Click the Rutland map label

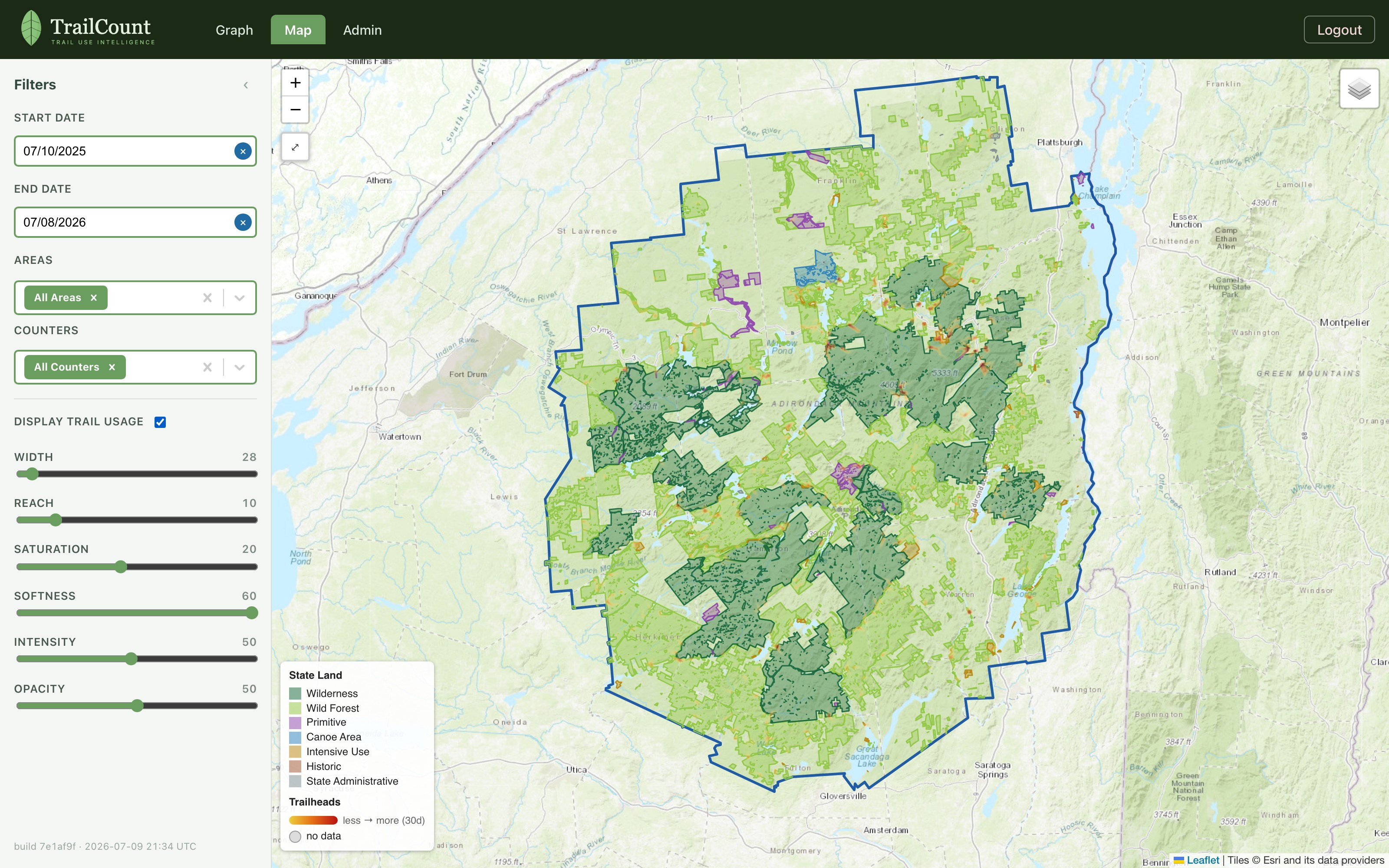(1220, 572)
